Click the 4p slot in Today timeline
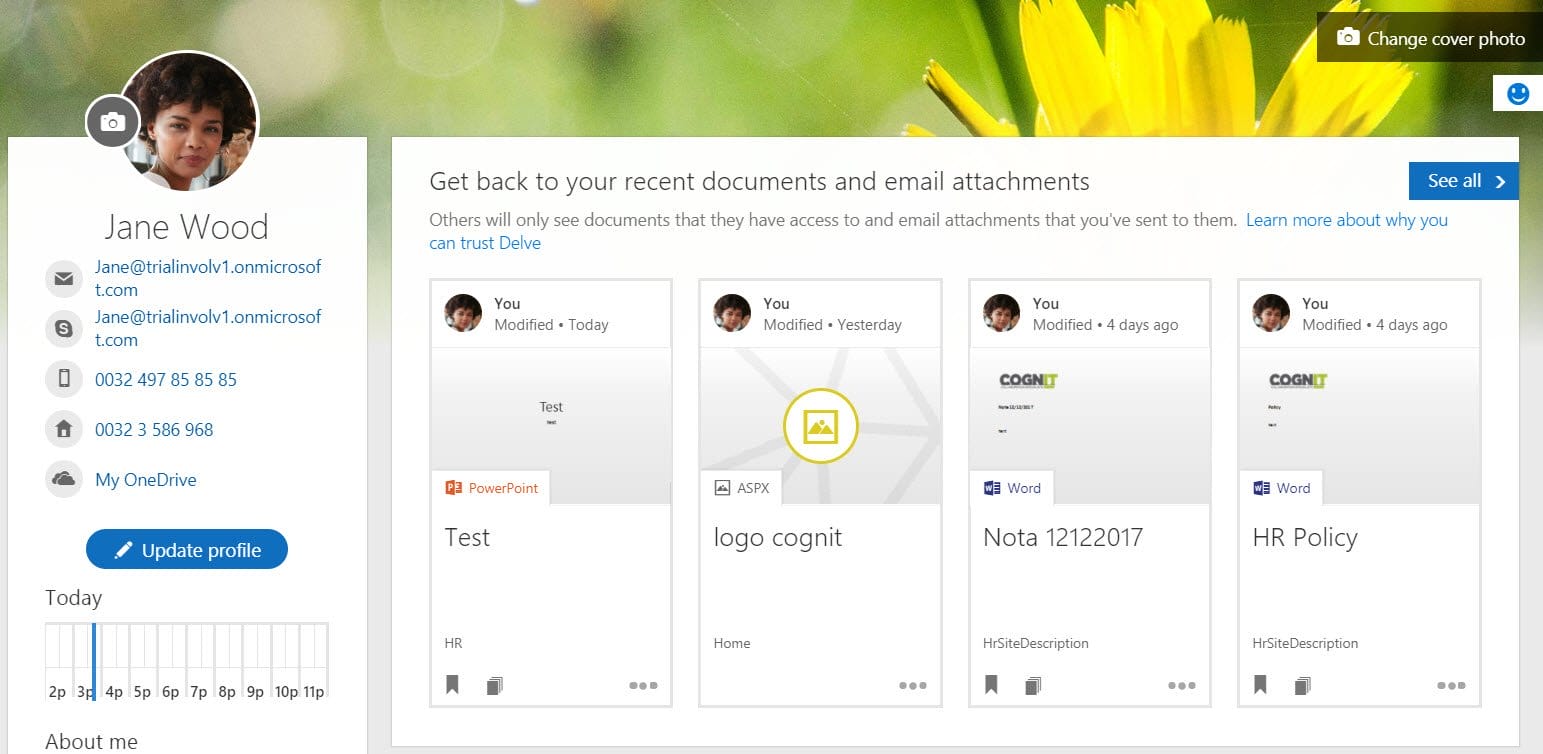 pyautogui.click(x=114, y=660)
